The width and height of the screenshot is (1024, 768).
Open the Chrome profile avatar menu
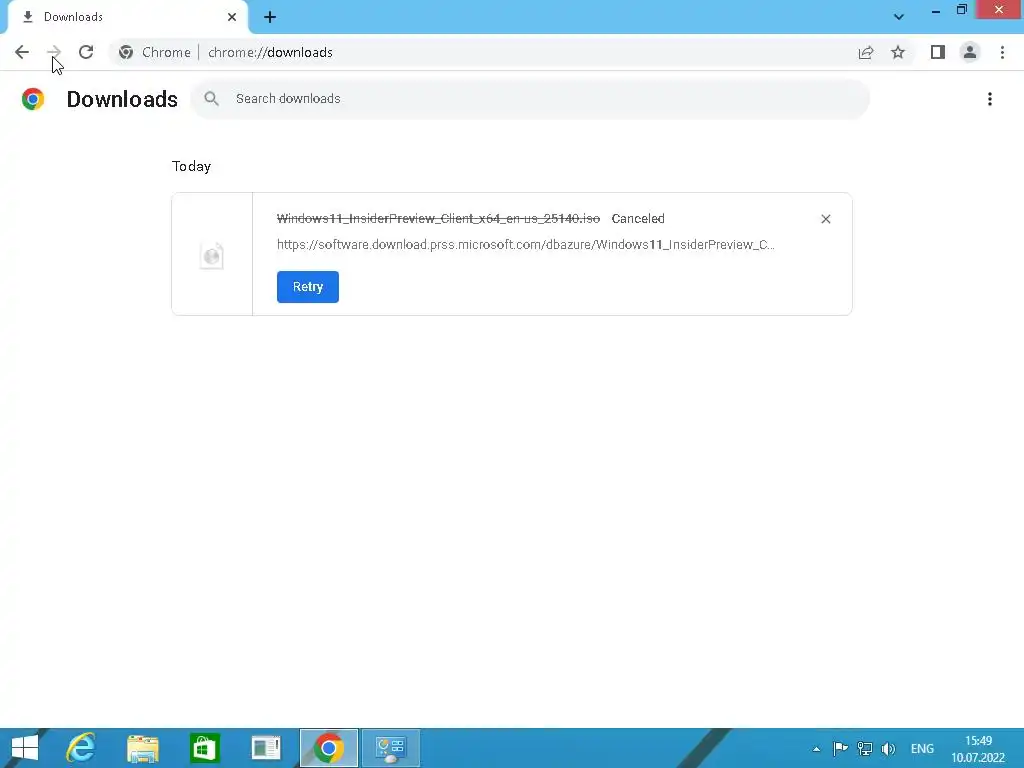point(970,52)
